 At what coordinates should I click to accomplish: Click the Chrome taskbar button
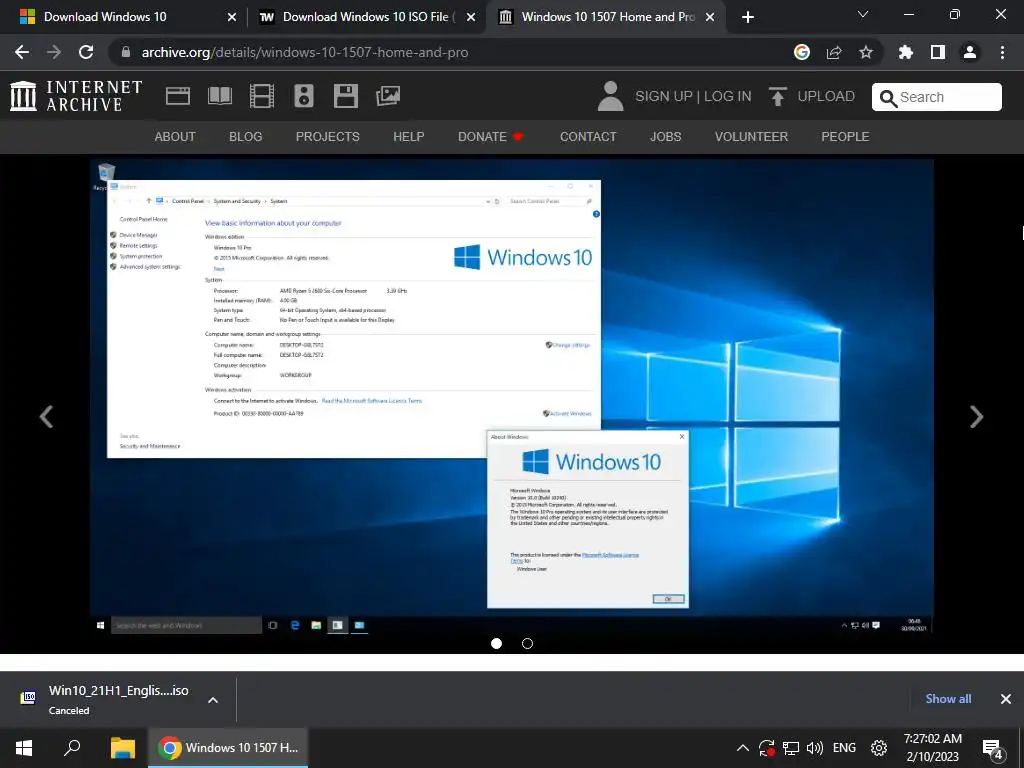(x=229, y=748)
